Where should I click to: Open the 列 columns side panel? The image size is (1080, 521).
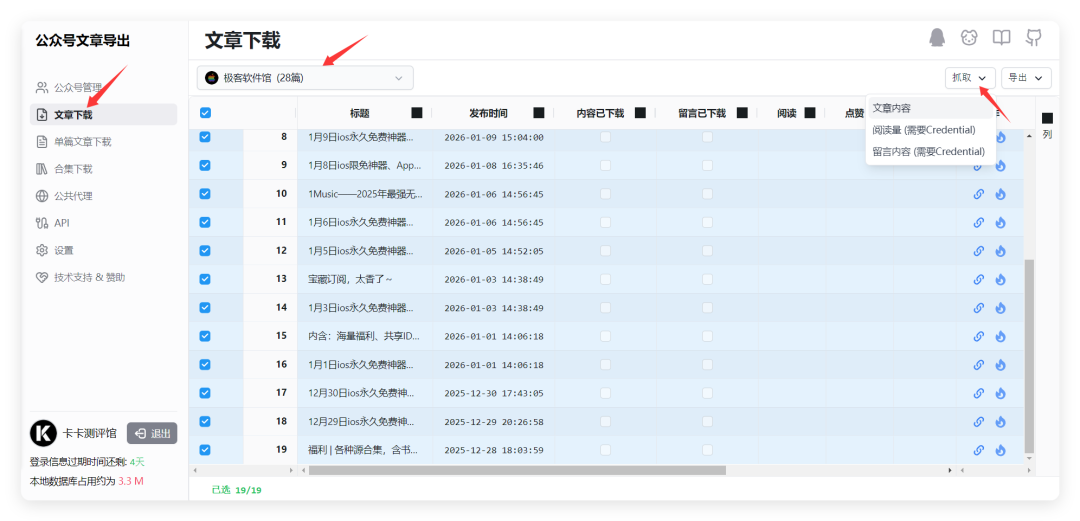(1047, 125)
